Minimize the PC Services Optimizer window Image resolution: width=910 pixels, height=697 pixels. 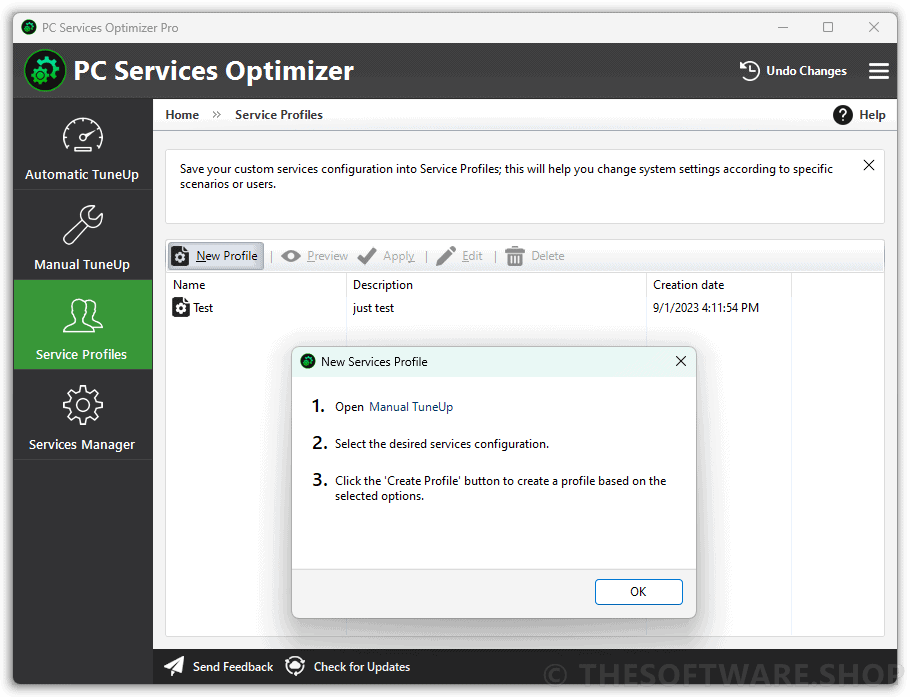783,27
